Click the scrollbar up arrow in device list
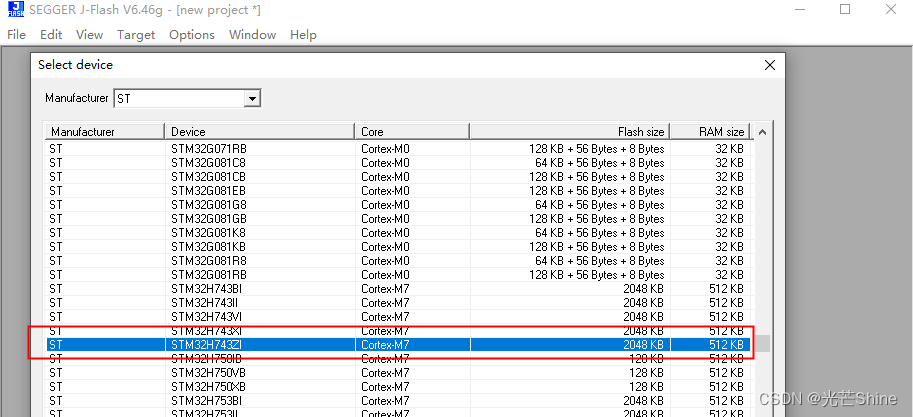Screen dimensions: 913x417 pyautogui.click(x=762, y=132)
